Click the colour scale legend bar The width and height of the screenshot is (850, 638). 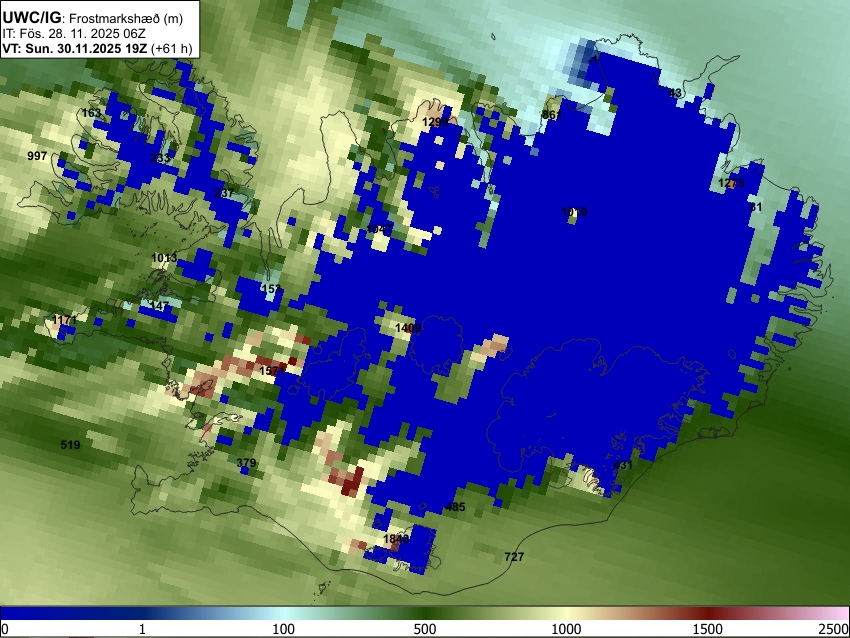[425, 613]
